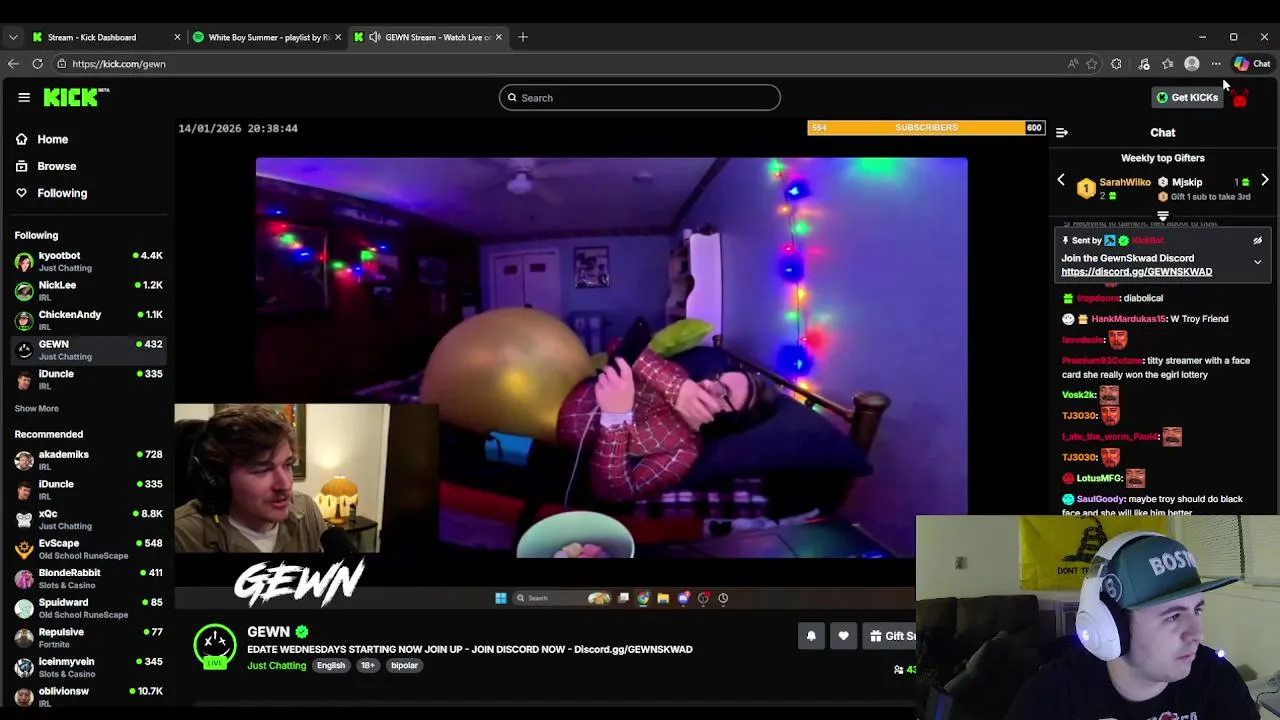Viewport: 1280px width, 720px height.
Task: Open oblivionsw in Recommended channels
Action: (x=88, y=696)
